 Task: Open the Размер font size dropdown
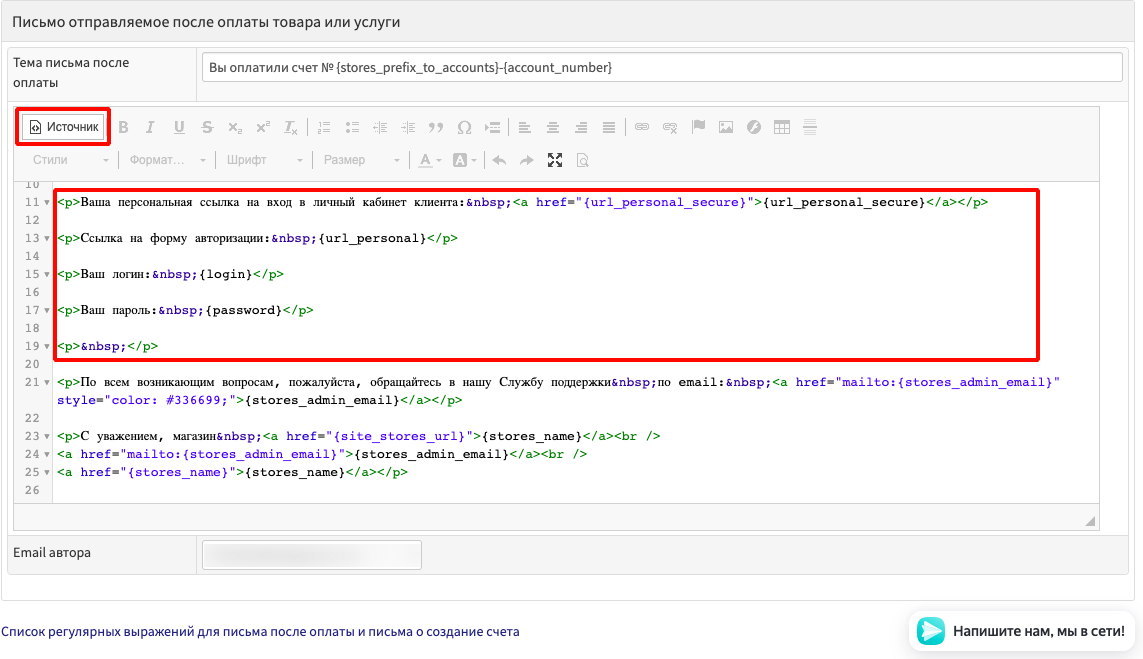point(361,160)
